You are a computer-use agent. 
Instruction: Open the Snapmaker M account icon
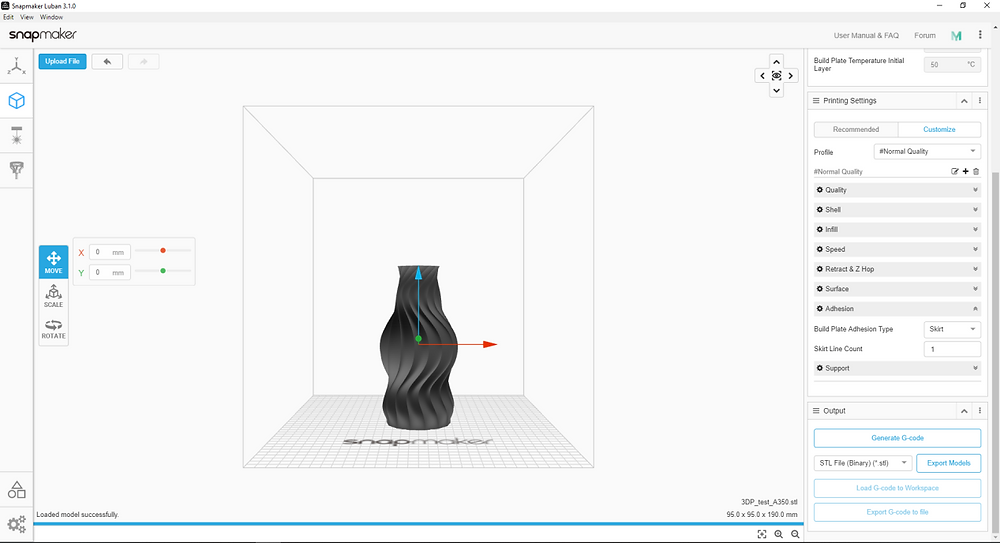[956, 36]
